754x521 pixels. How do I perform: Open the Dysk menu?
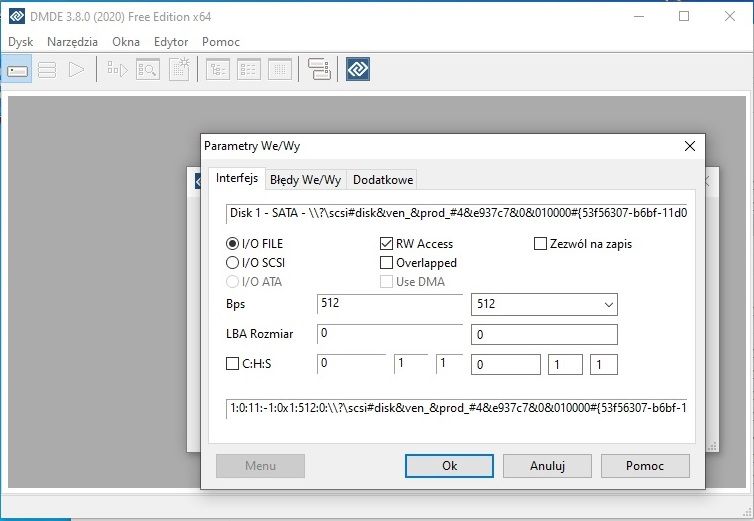[x=21, y=42]
